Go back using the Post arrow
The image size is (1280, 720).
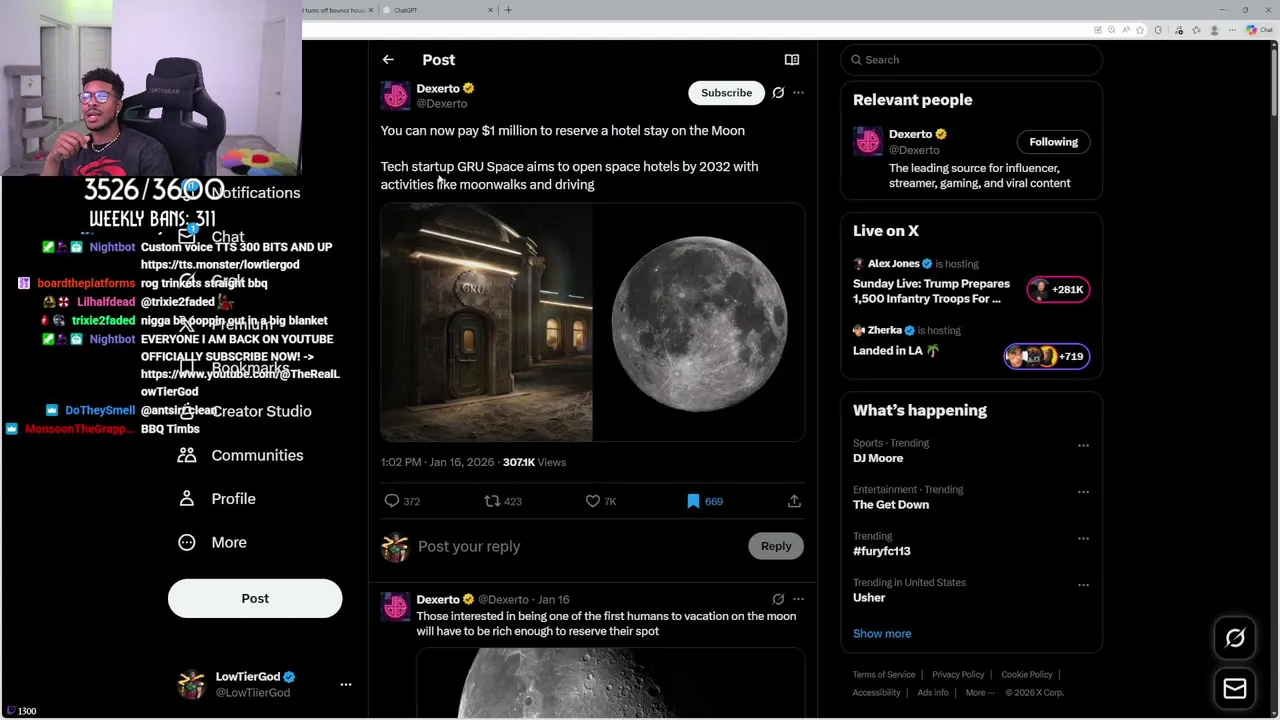[x=388, y=60]
